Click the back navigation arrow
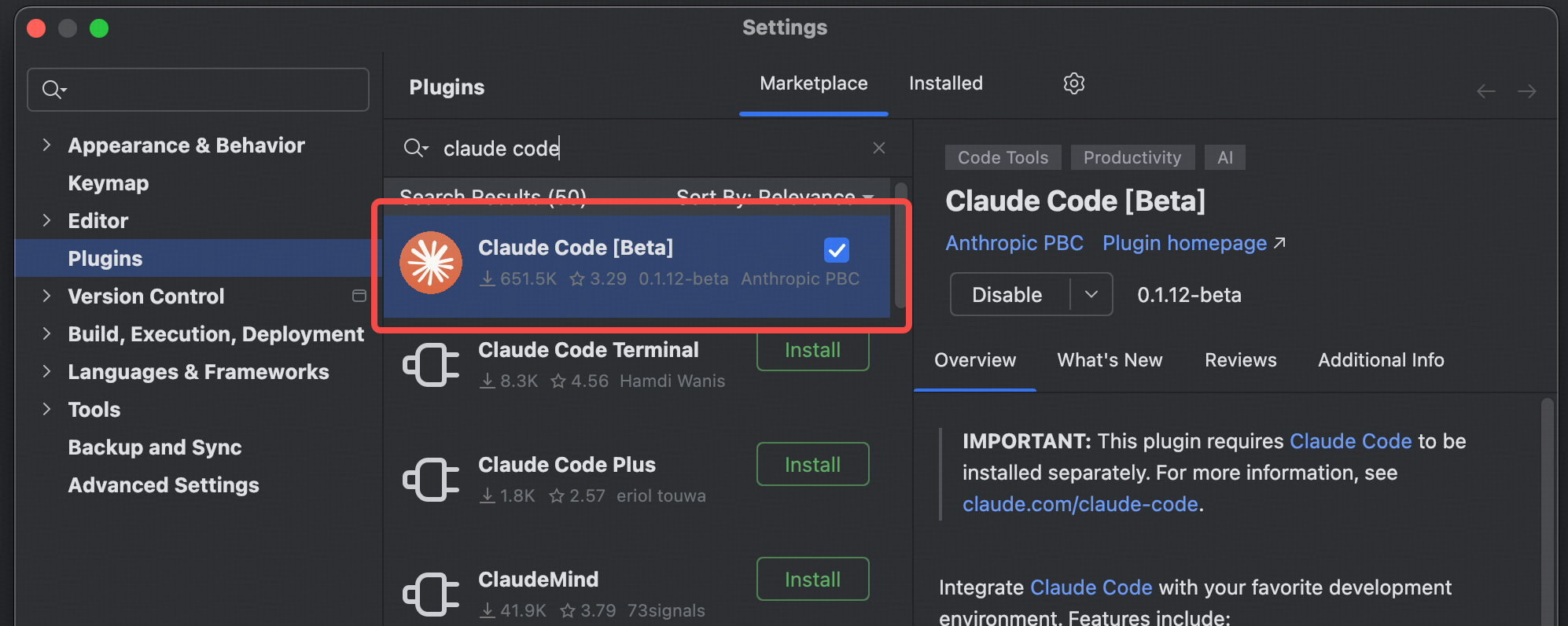1568x626 pixels. coord(1485,90)
